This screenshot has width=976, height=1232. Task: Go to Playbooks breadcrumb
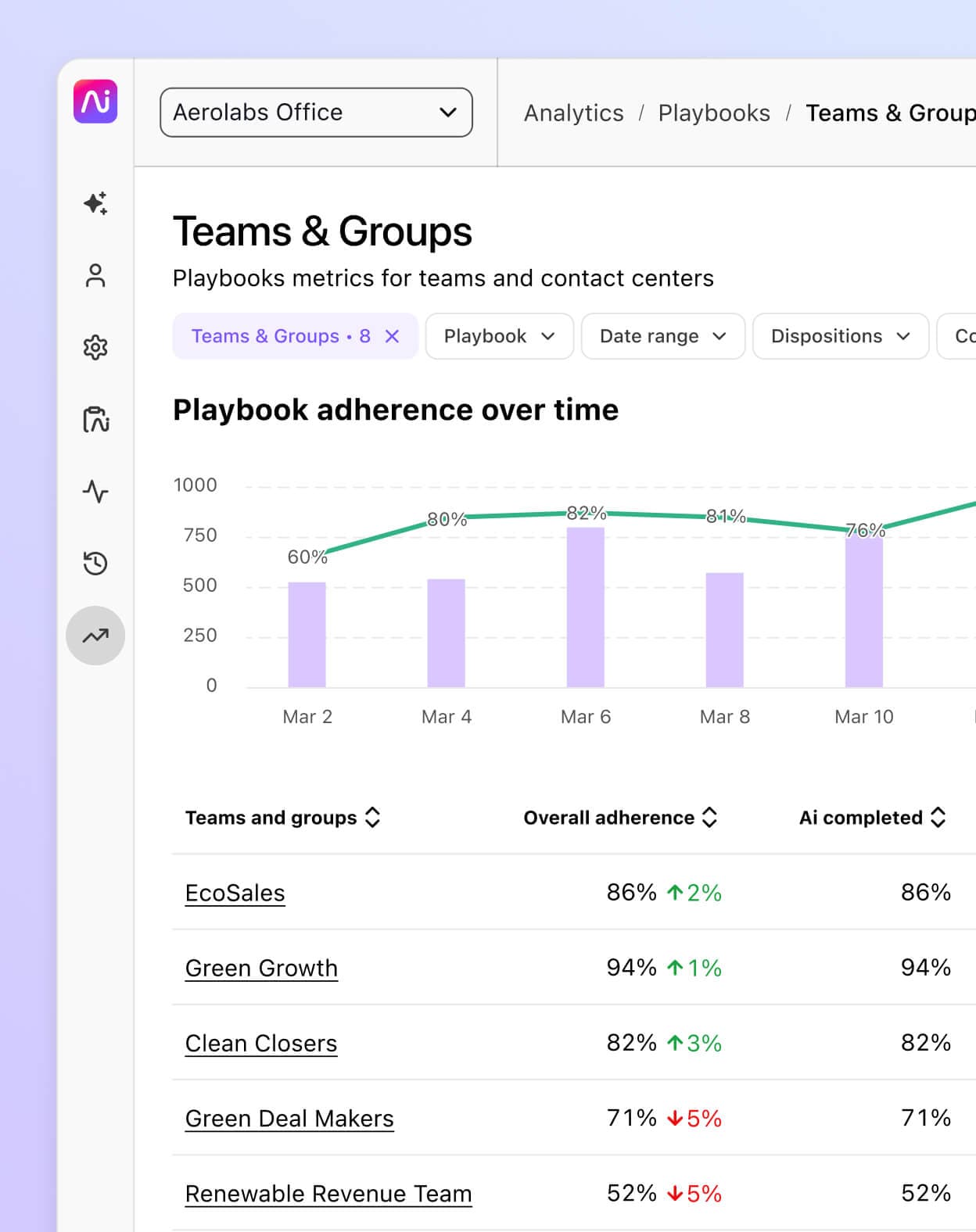point(714,113)
